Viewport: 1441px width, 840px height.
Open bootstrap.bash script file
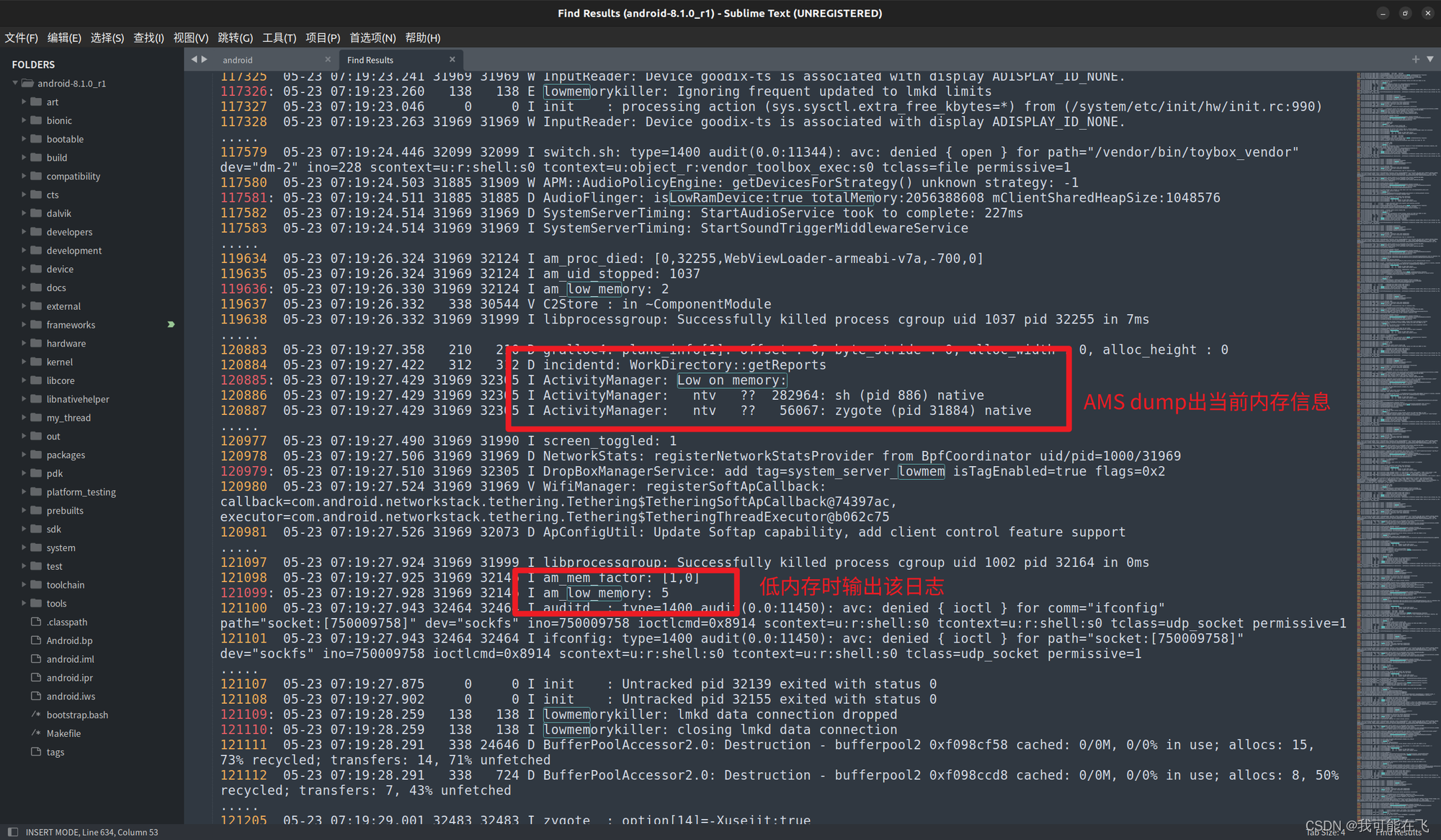coord(77,715)
